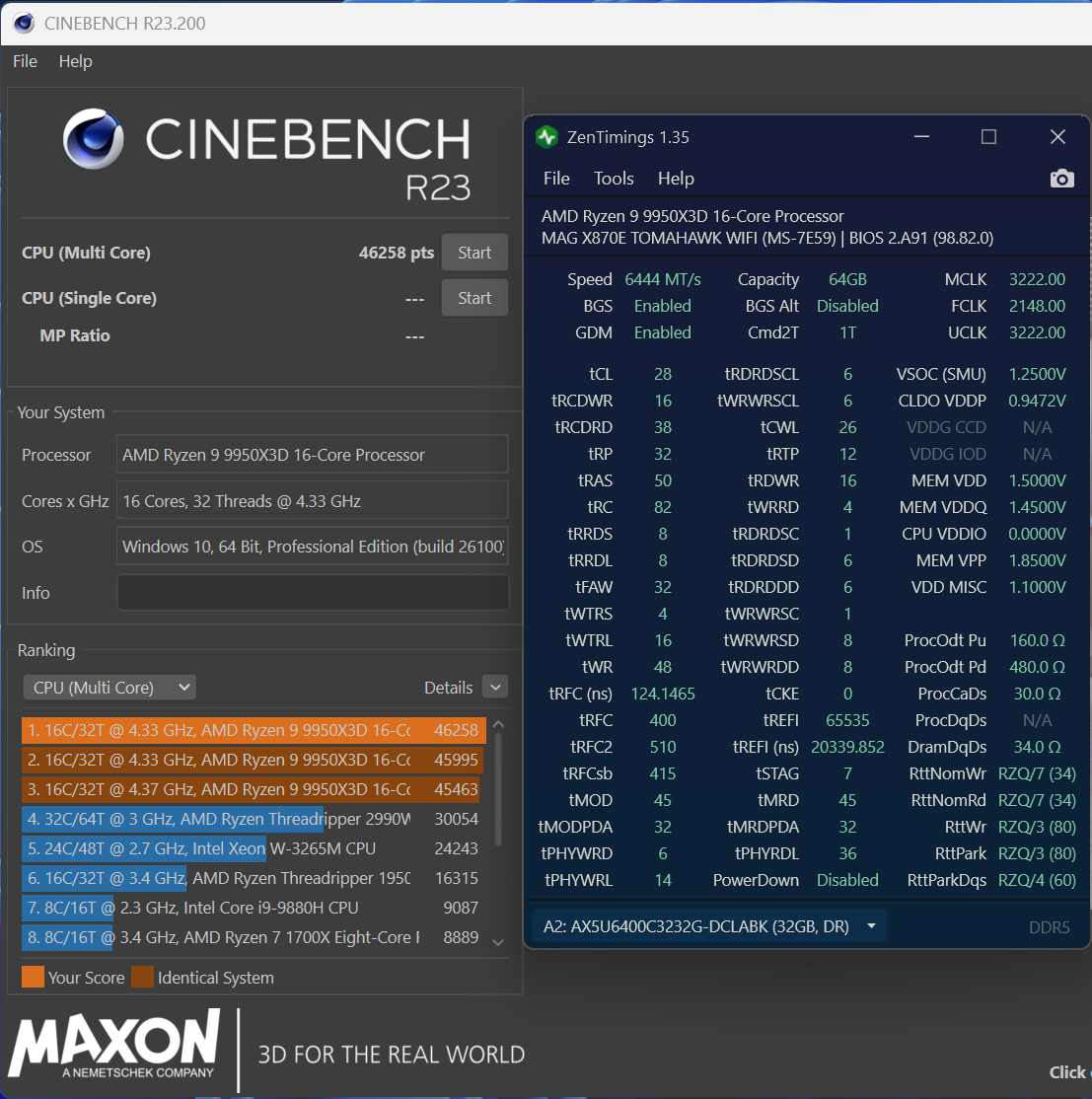Image resolution: width=1092 pixels, height=1099 pixels.
Task: Click the OS description field
Action: [x=312, y=547]
